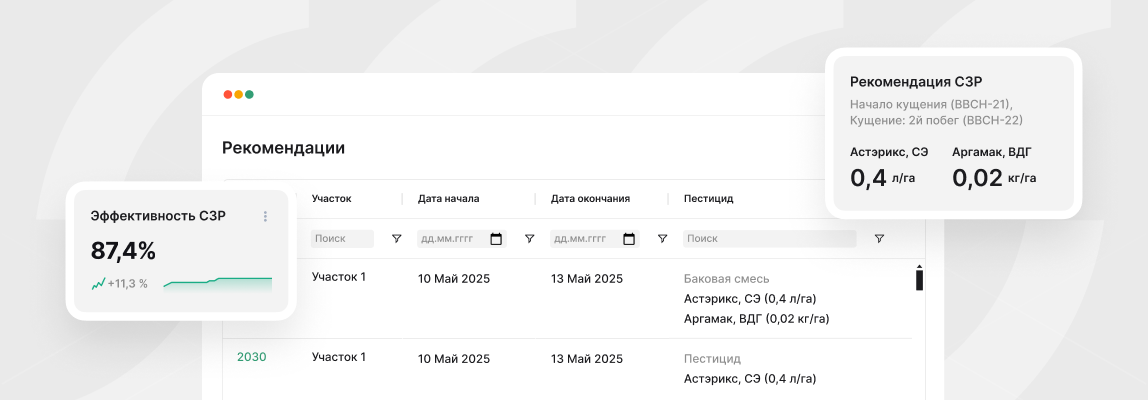Screen dimensions: 1148x400
Task: Open recommendation link 2030
Action: click(x=251, y=357)
